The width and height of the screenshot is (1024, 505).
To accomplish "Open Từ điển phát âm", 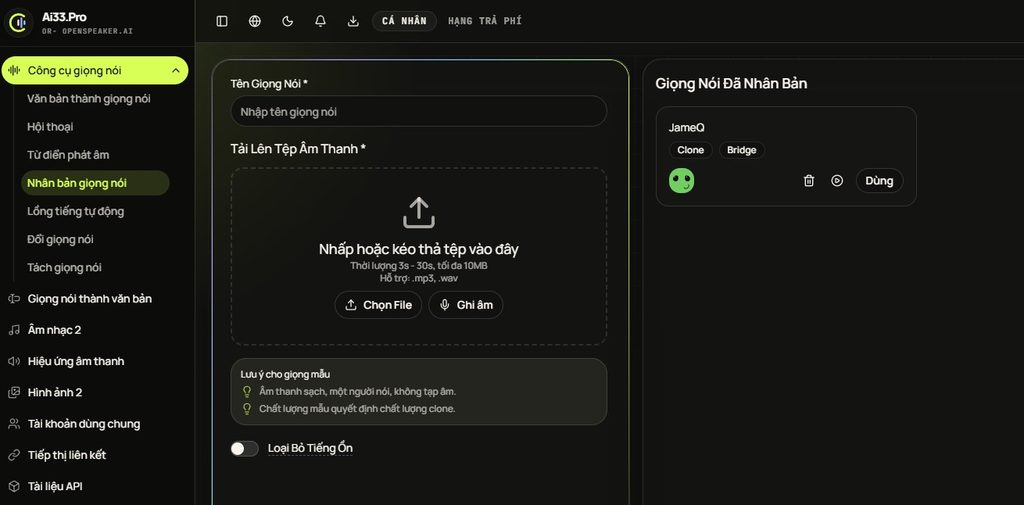I will tap(68, 155).
